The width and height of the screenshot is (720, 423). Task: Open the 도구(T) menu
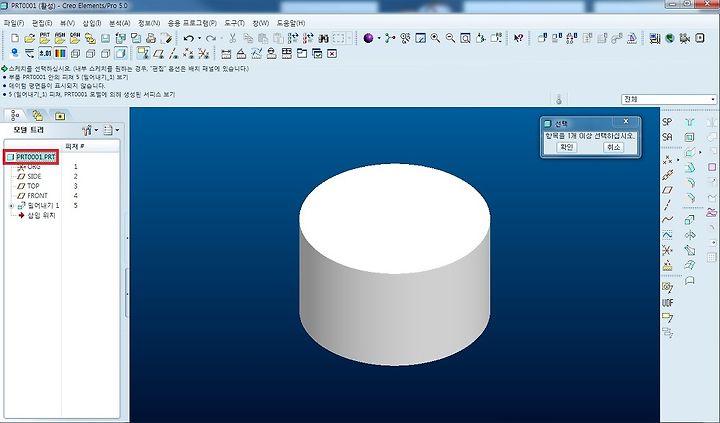click(x=234, y=23)
